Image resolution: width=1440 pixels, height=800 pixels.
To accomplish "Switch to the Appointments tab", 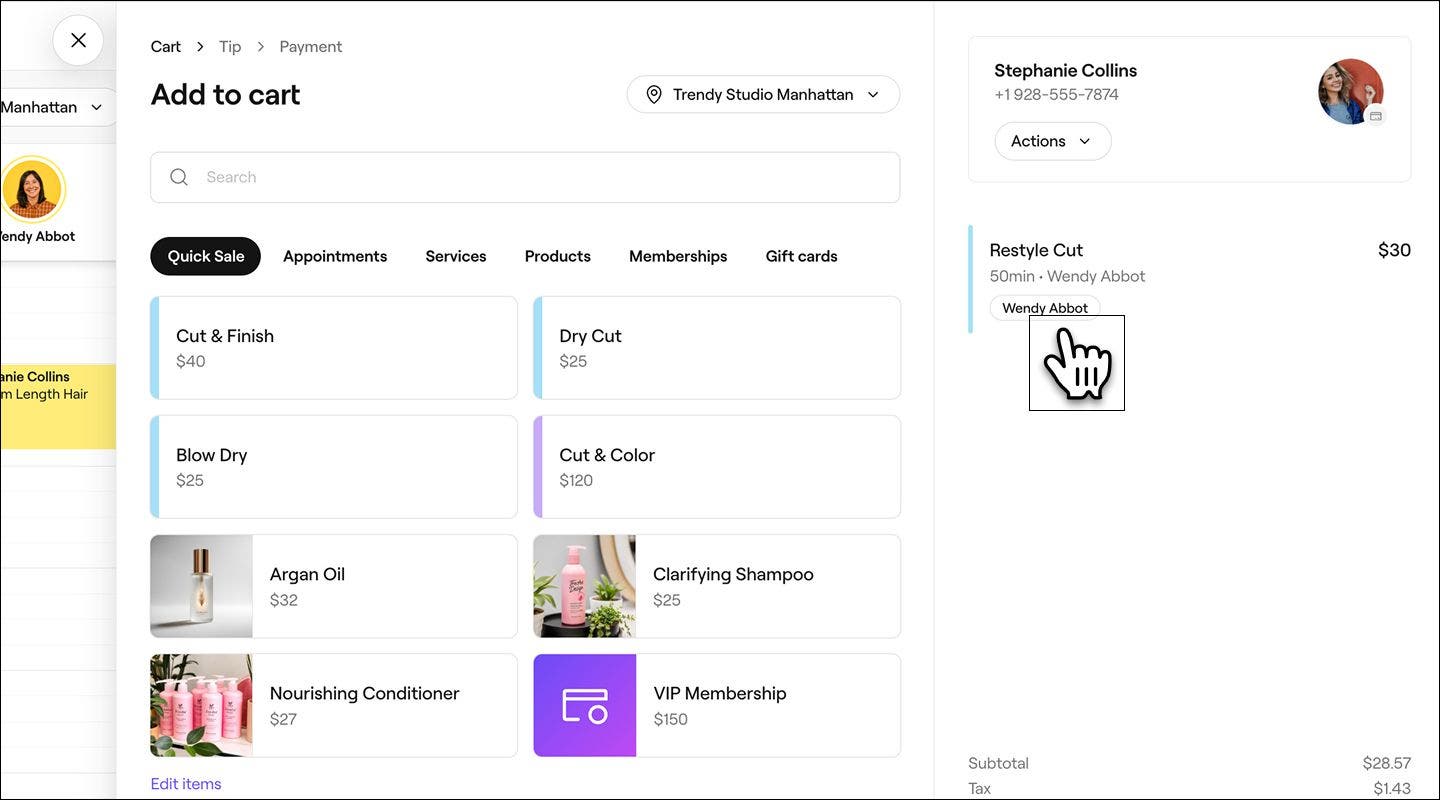I will pyautogui.click(x=335, y=257).
